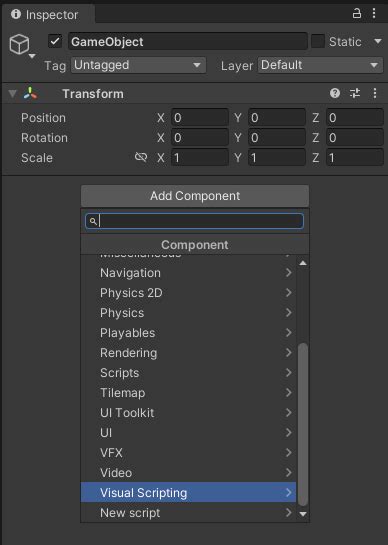Toggle constrained proportions link icon for Scale
388x545 pixels.
pyautogui.click(x=141, y=157)
